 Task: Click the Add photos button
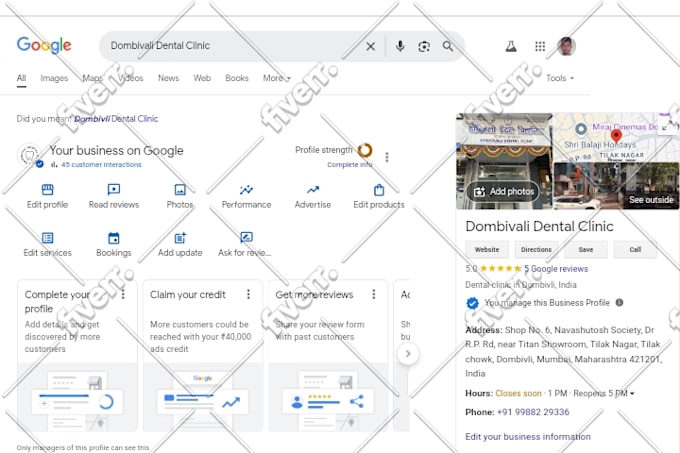[503, 192]
